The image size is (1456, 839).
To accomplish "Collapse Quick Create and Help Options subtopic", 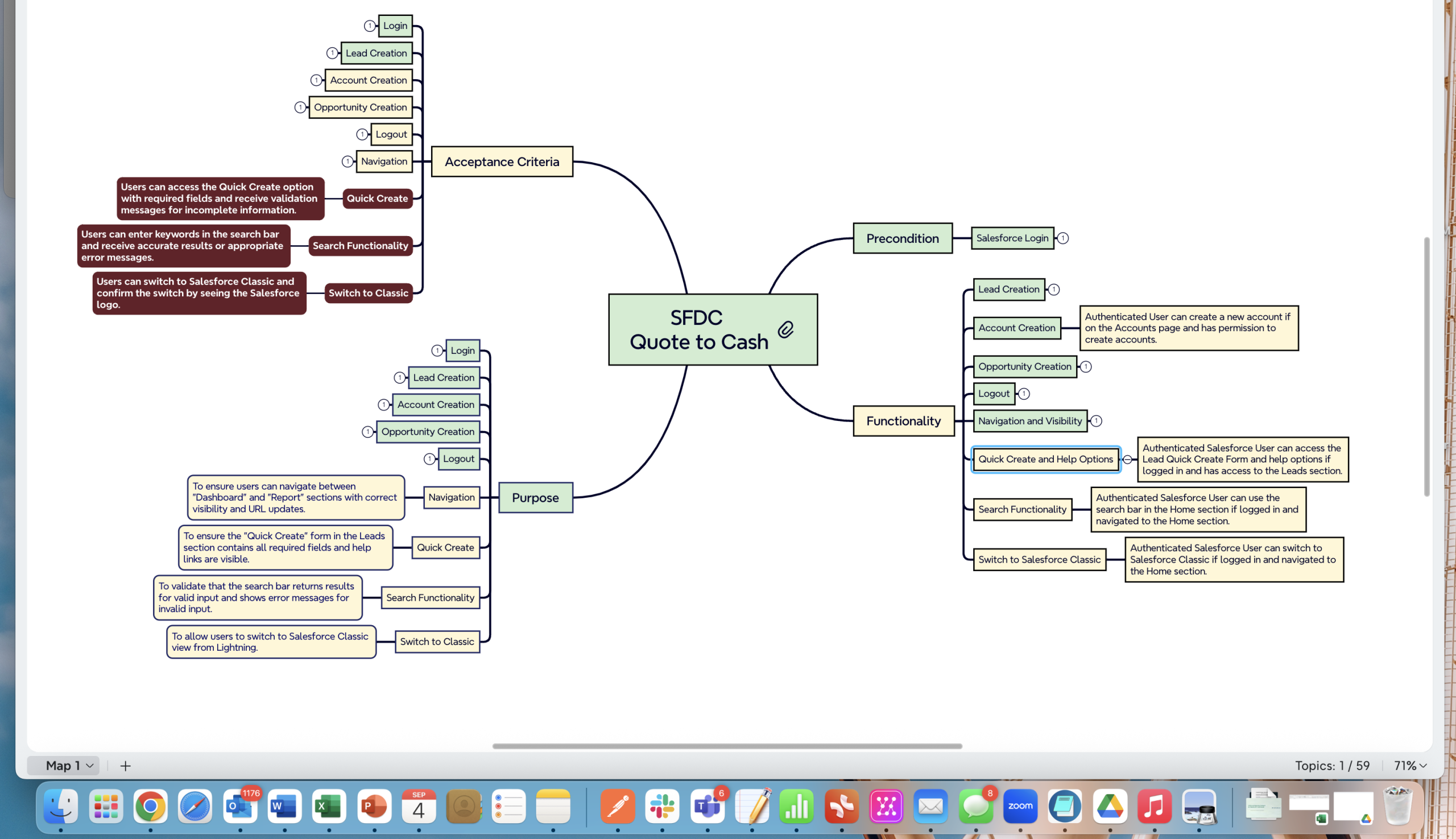I will (1128, 459).
